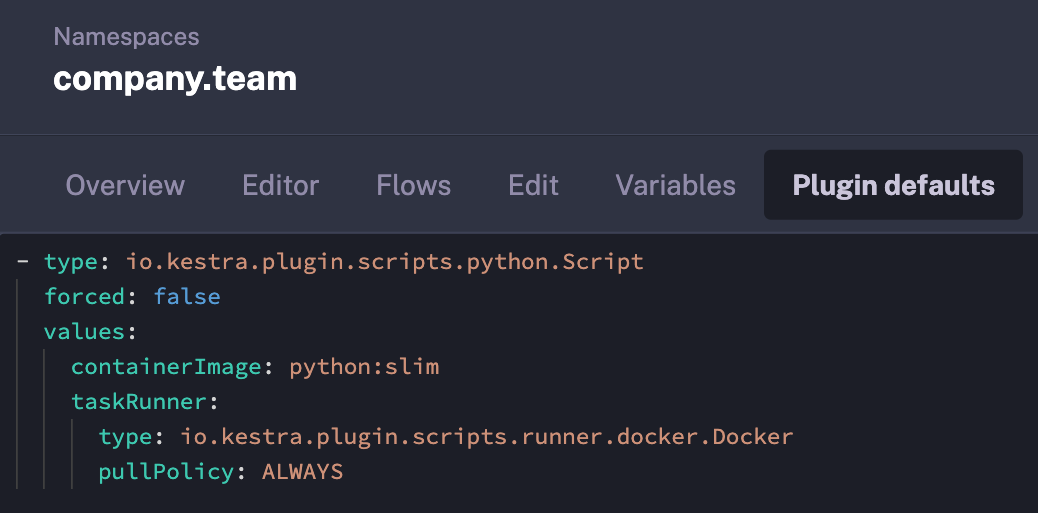The height and width of the screenshot is (513, 1038).
Task: Switch to the Editor tab
Action: [280, 185]
